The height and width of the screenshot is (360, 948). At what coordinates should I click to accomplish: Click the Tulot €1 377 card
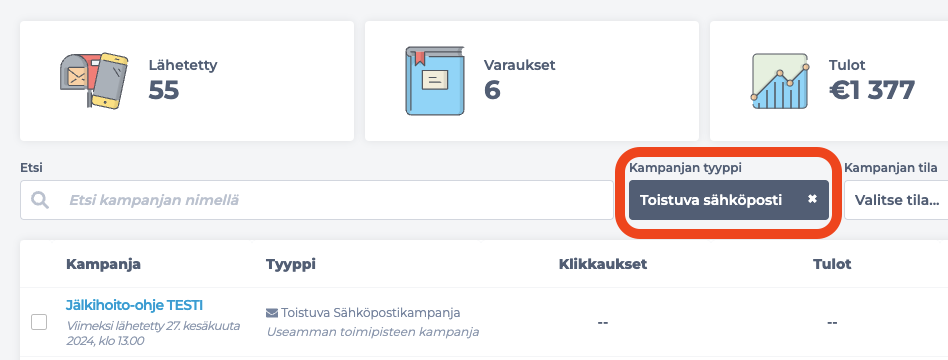tap(829, 81)
